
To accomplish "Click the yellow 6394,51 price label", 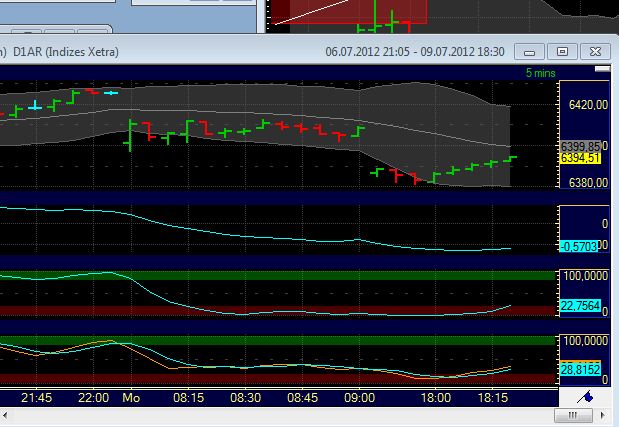I will coord(580,158).
